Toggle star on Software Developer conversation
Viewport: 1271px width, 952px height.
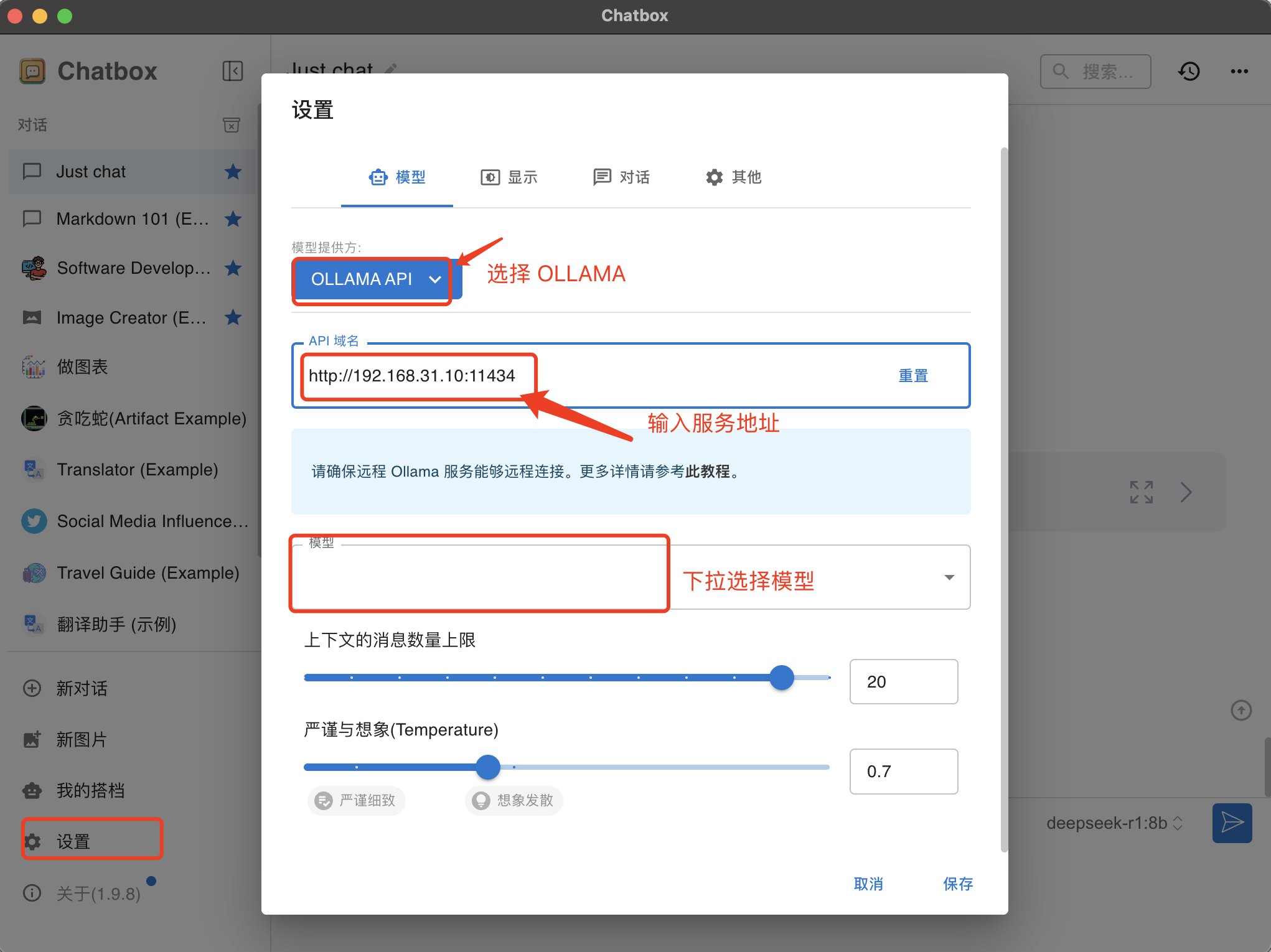point(233,268)
